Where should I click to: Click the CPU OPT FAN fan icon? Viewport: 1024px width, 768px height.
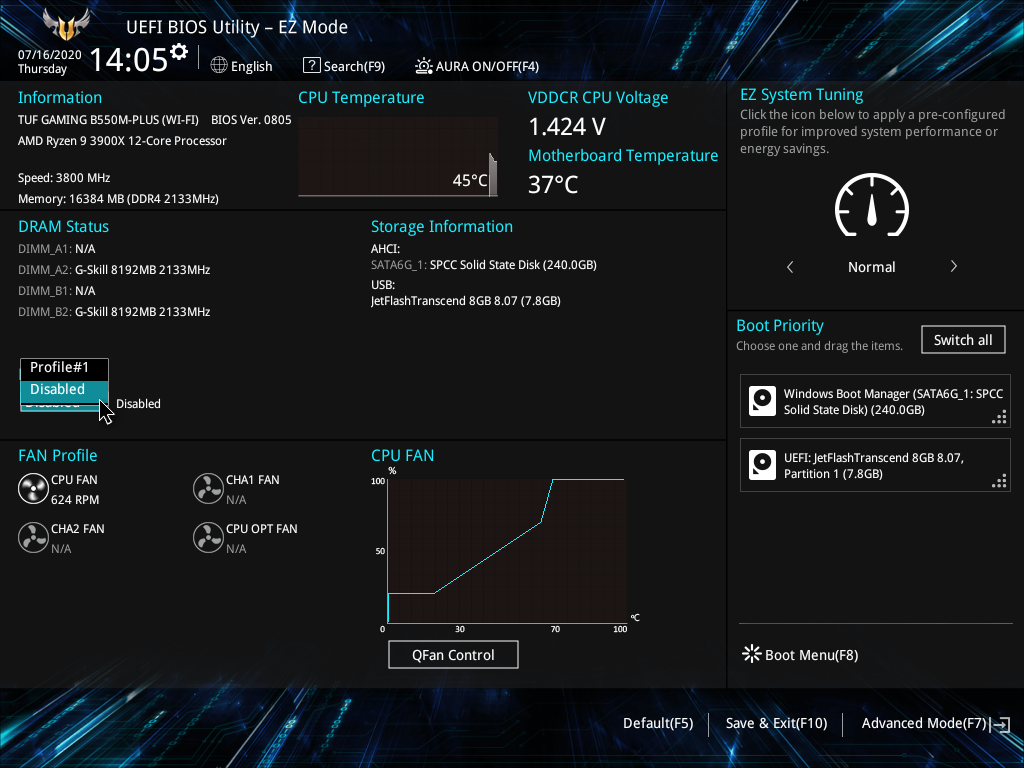tap(208, 537)
